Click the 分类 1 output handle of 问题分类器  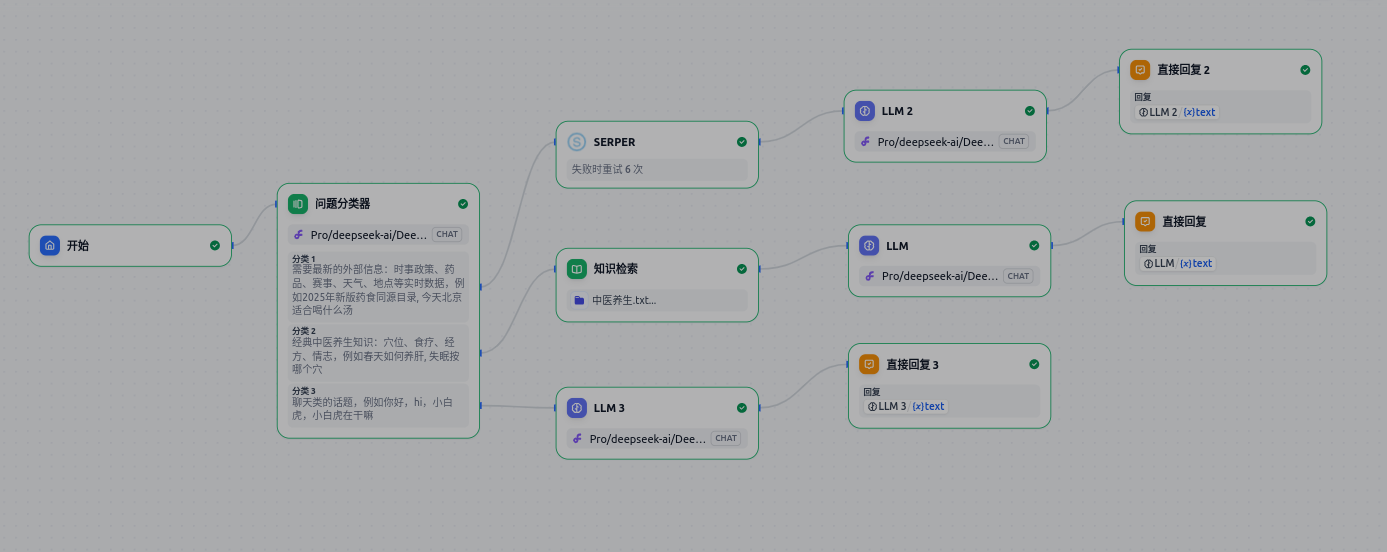480,287
